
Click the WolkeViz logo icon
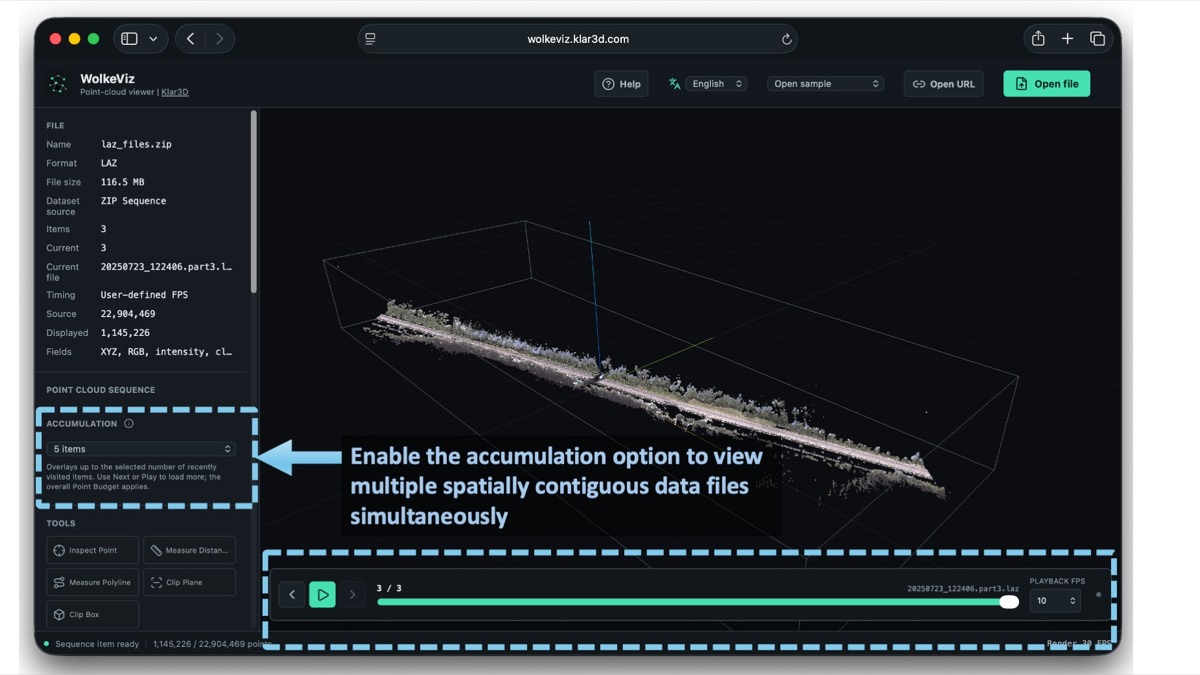(58, 84)
